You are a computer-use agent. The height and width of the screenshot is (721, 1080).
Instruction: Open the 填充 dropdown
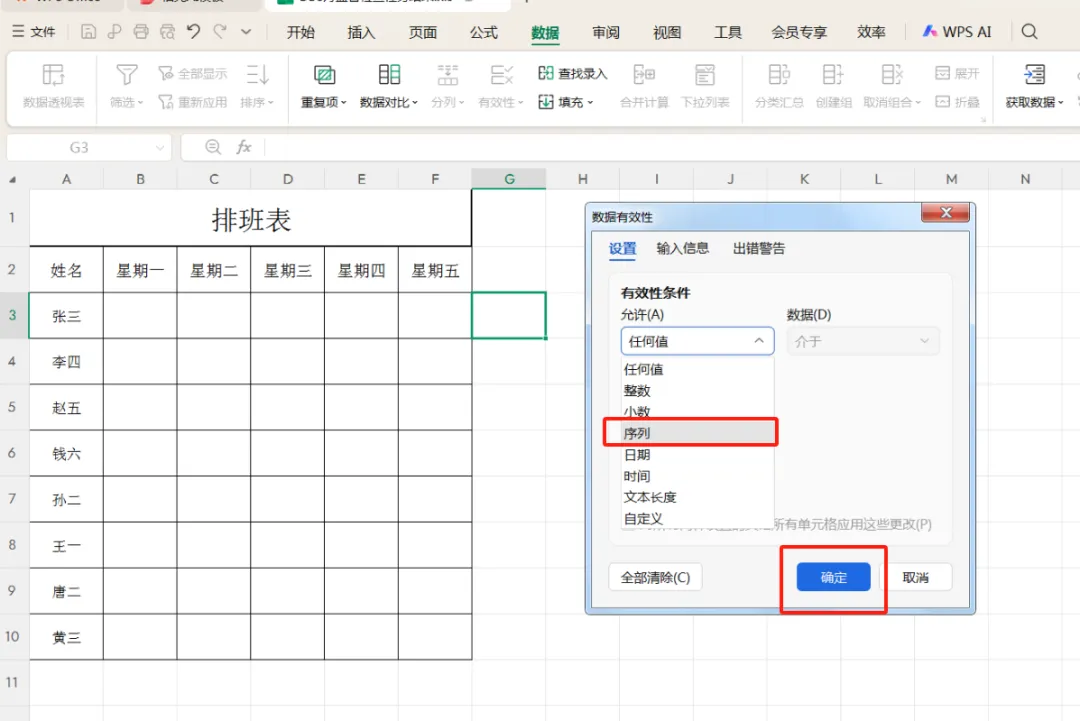[565, 102]
